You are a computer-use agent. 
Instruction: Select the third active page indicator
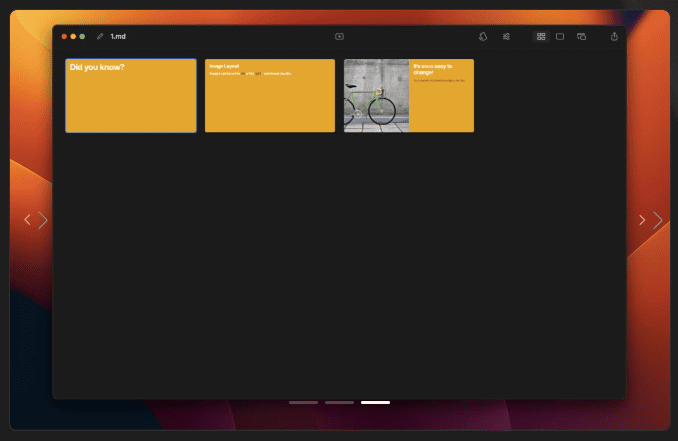click(x=375, y=403)
